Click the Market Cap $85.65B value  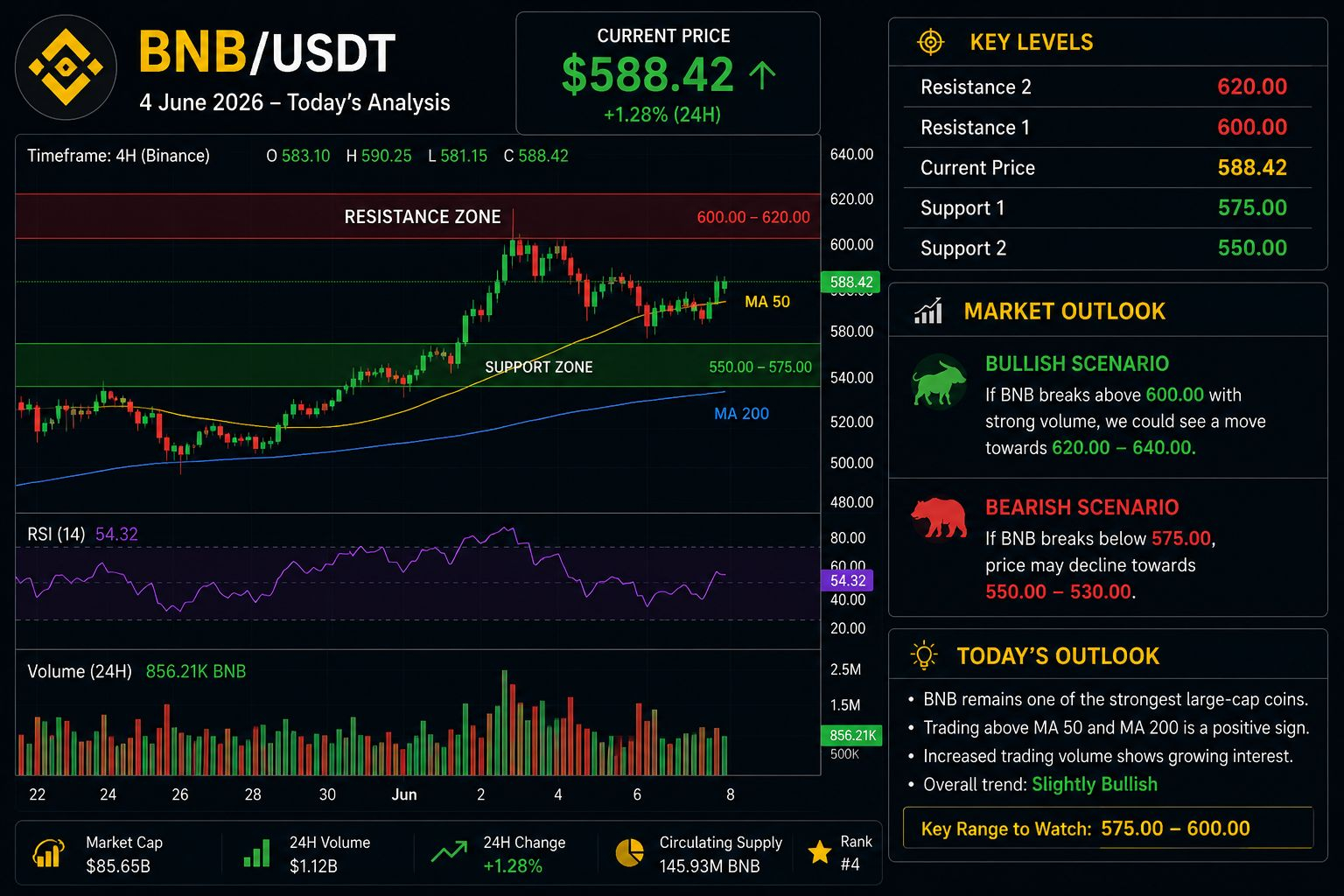tap(118, 866)
